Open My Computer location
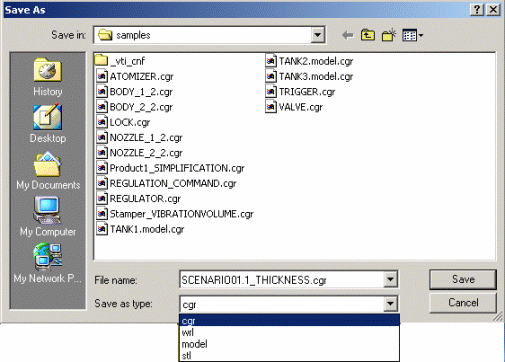 (48, 216)
